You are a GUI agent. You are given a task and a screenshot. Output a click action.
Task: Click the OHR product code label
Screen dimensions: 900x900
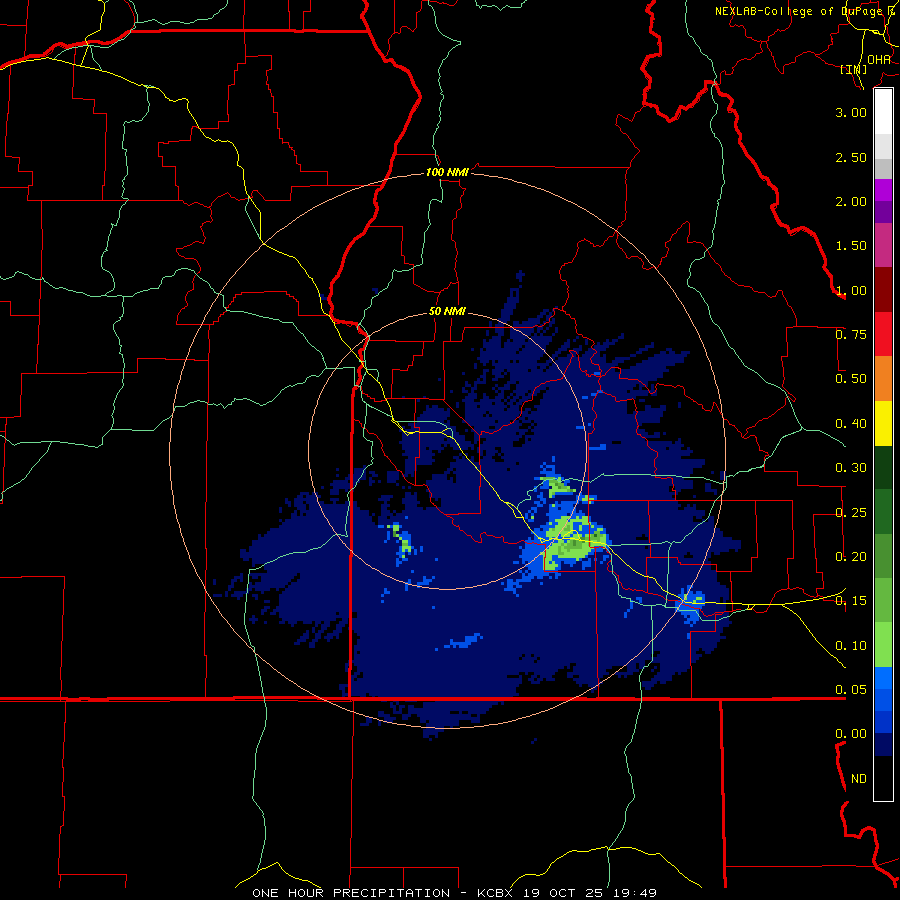pyautogui.click(x=879, y=60)
